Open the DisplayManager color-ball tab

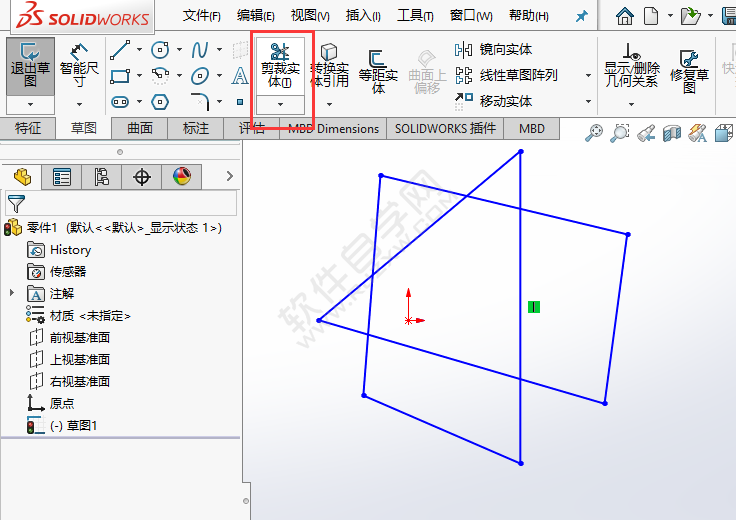tap(182, 177)
